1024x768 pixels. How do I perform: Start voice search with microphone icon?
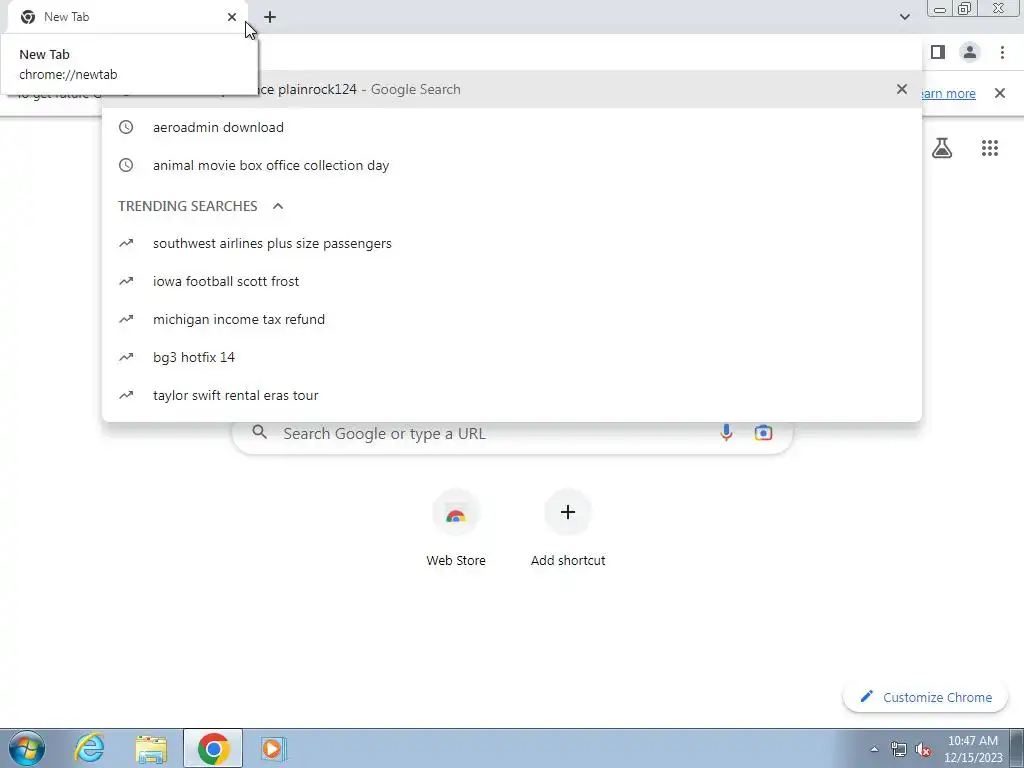coord(726,433)
